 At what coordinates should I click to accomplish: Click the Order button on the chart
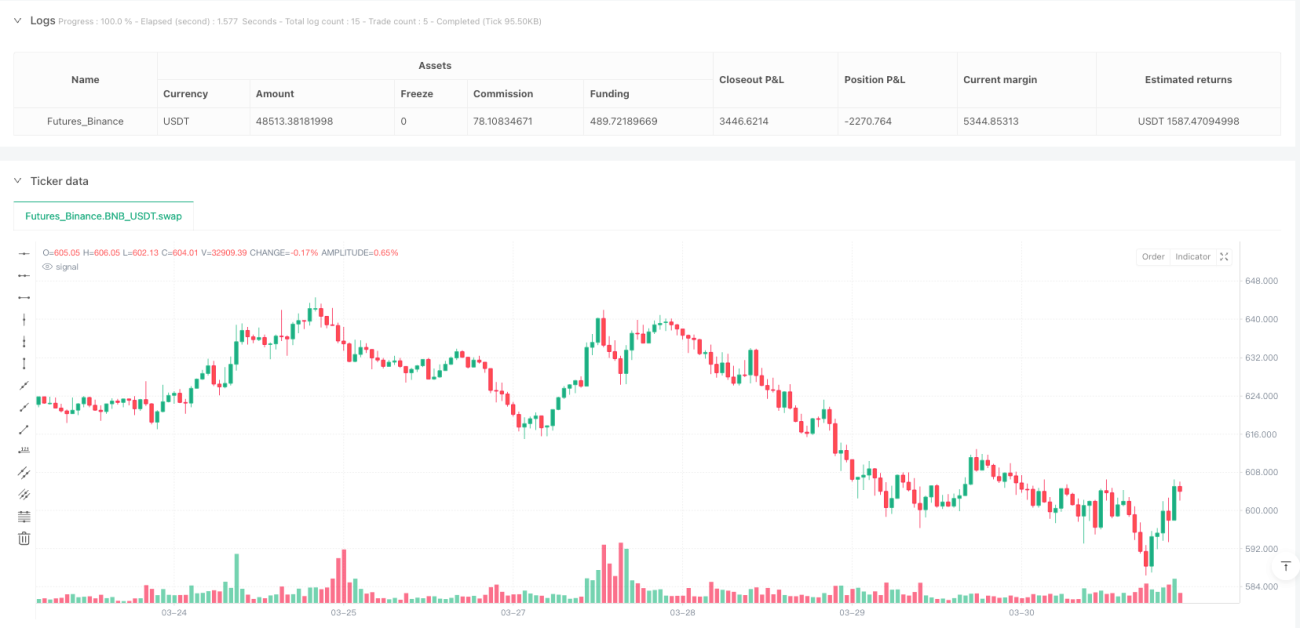pos(1153,257)
